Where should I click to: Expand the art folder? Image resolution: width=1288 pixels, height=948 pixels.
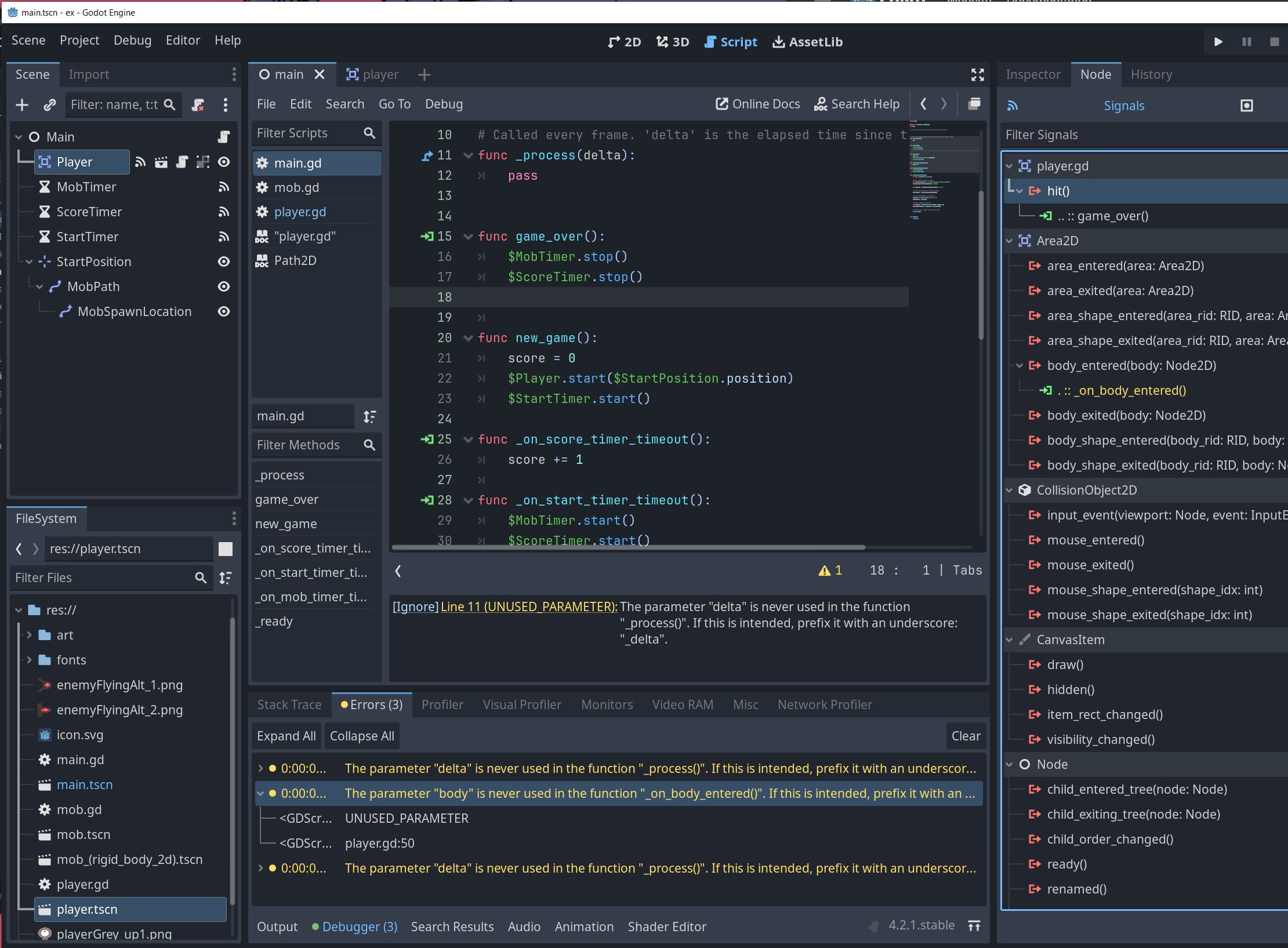coord(29,635)
